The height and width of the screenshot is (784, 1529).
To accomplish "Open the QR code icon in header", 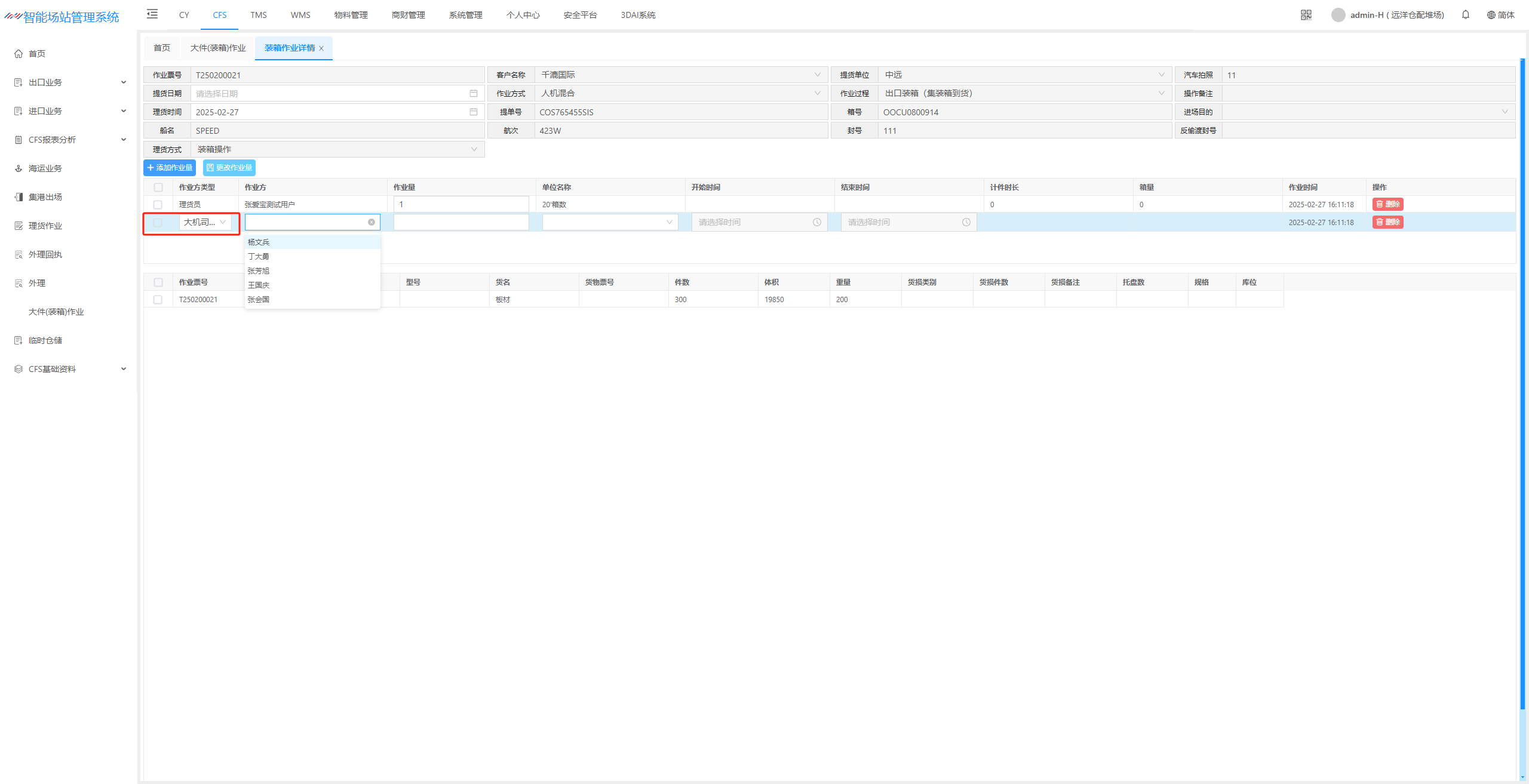I will coord(1306,15).
